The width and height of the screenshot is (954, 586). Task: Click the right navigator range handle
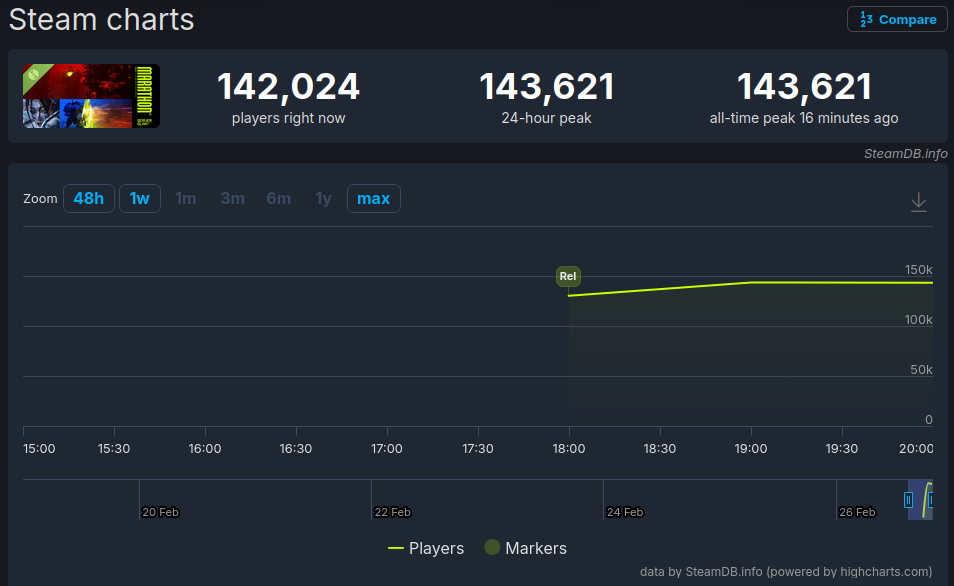[931, 500]
